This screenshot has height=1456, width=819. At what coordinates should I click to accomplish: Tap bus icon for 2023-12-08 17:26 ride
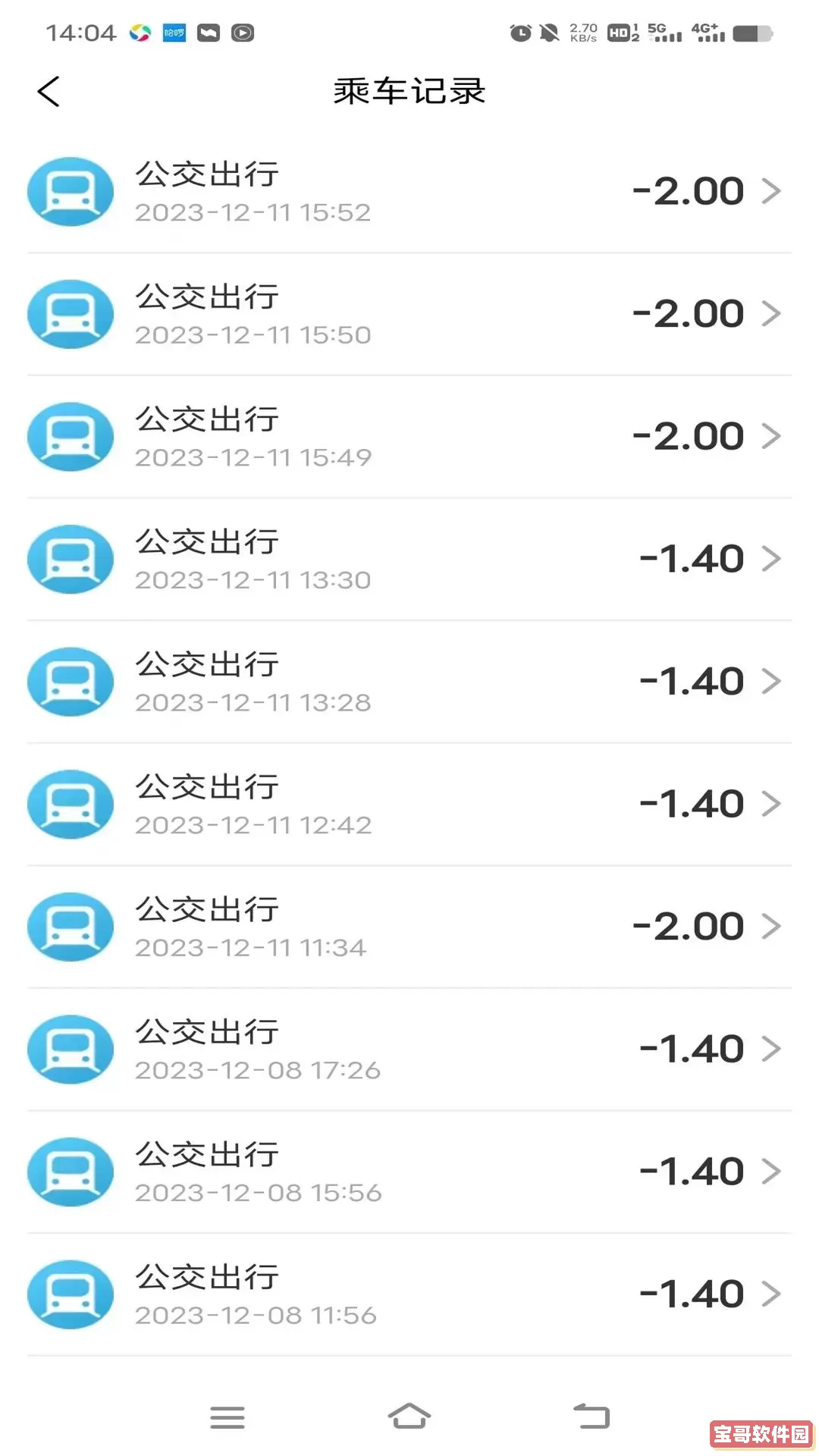click(71, 1050)
